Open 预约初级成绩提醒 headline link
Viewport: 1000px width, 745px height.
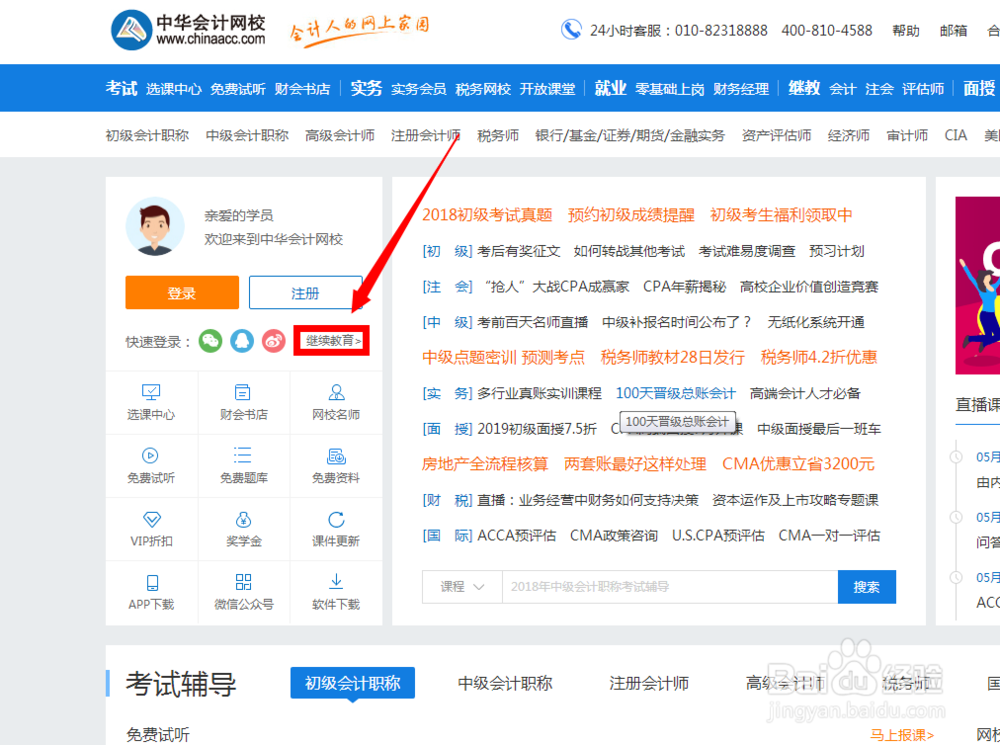[631, 215]
